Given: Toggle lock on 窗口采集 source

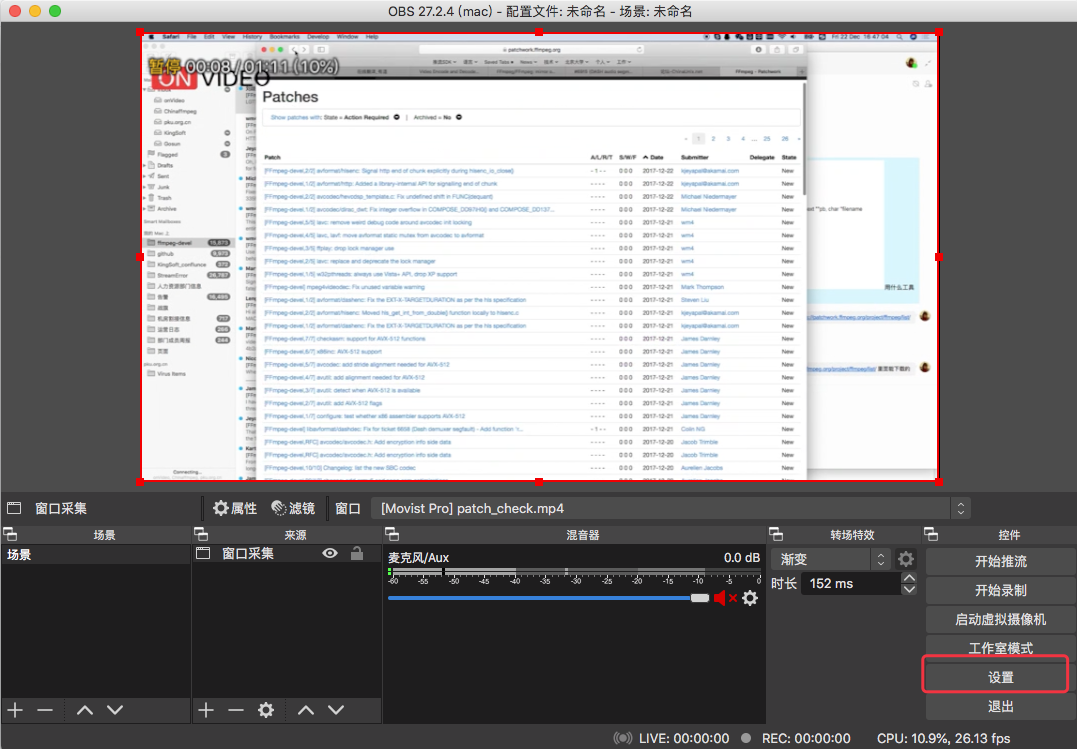Looking at the screenshot, I should click(x=356, y=553).
